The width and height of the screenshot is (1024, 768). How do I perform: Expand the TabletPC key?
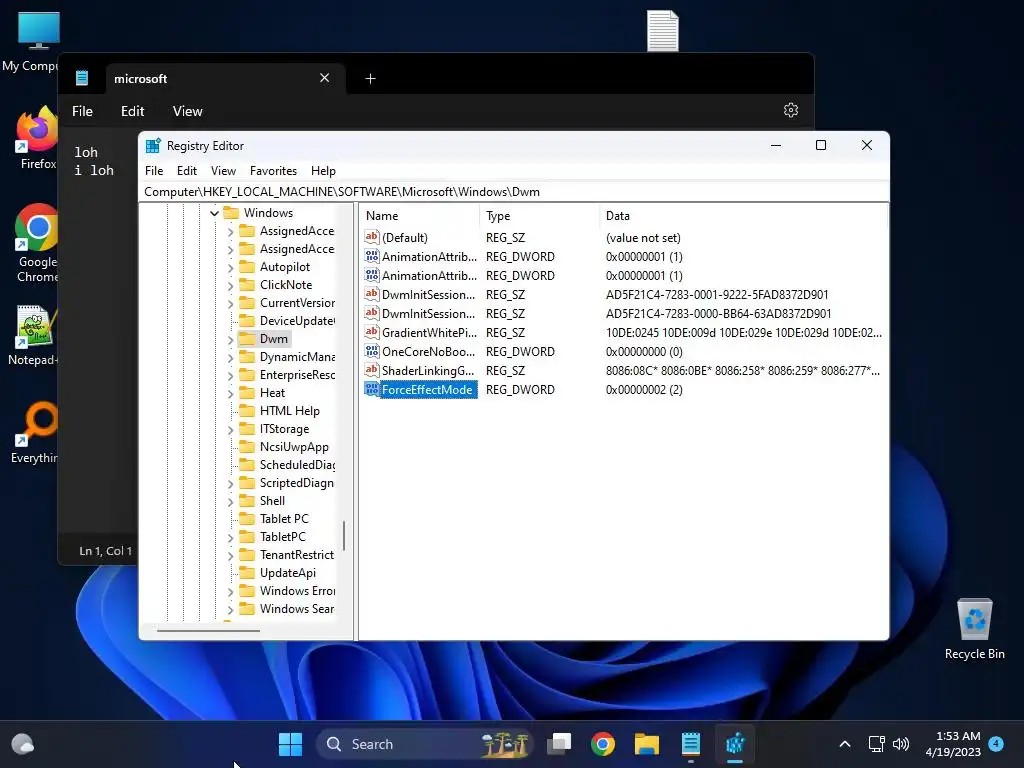231,537
